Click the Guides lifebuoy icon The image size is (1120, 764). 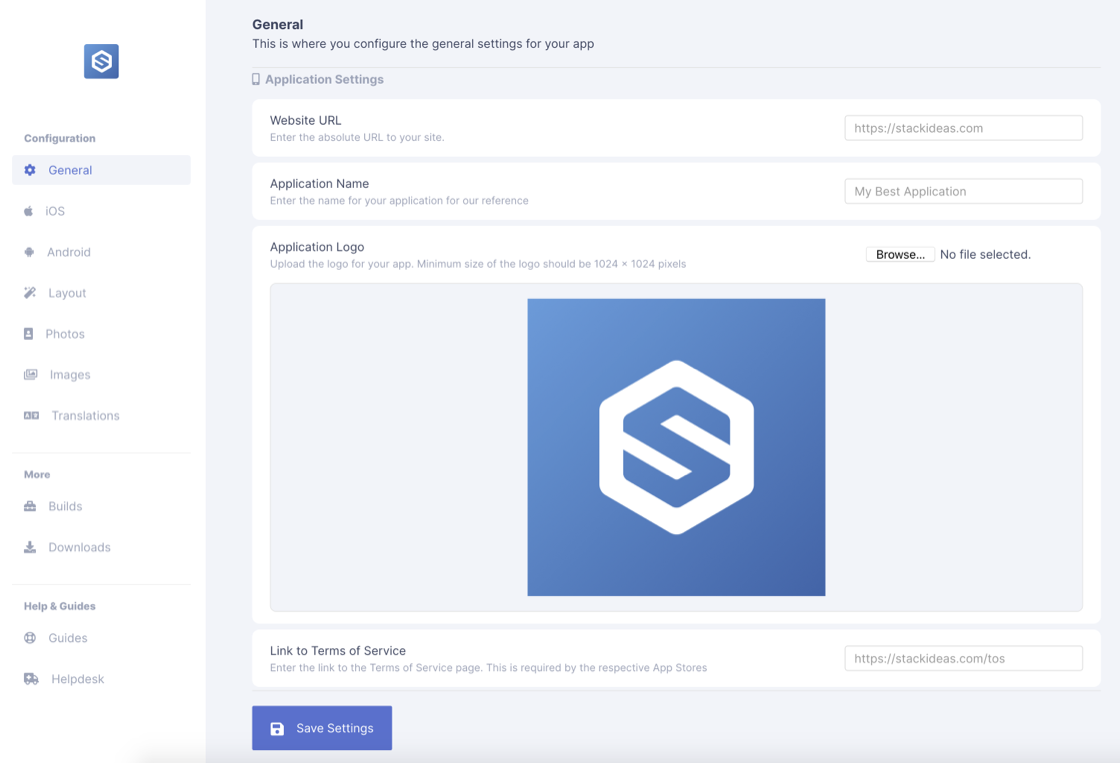[30, 638]
